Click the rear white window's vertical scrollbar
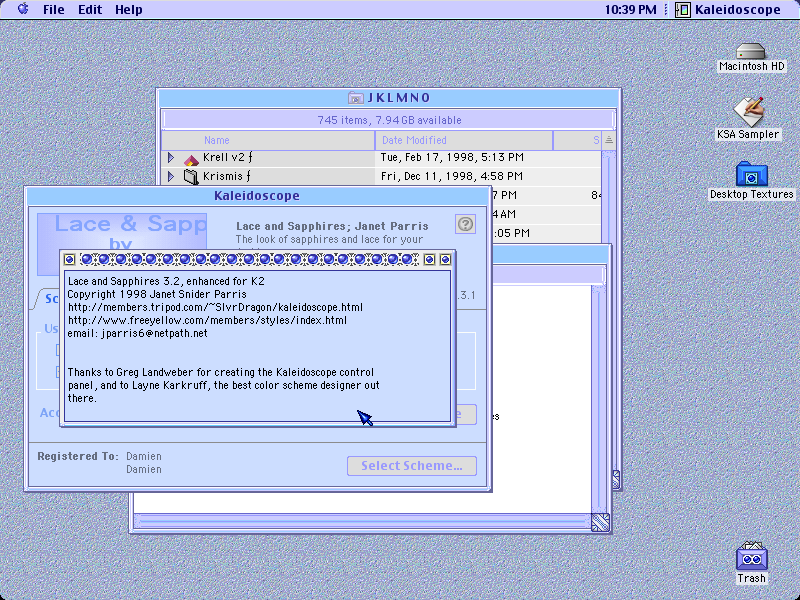Viewport: 800px width, 600px height. click(x=599, y=399)
